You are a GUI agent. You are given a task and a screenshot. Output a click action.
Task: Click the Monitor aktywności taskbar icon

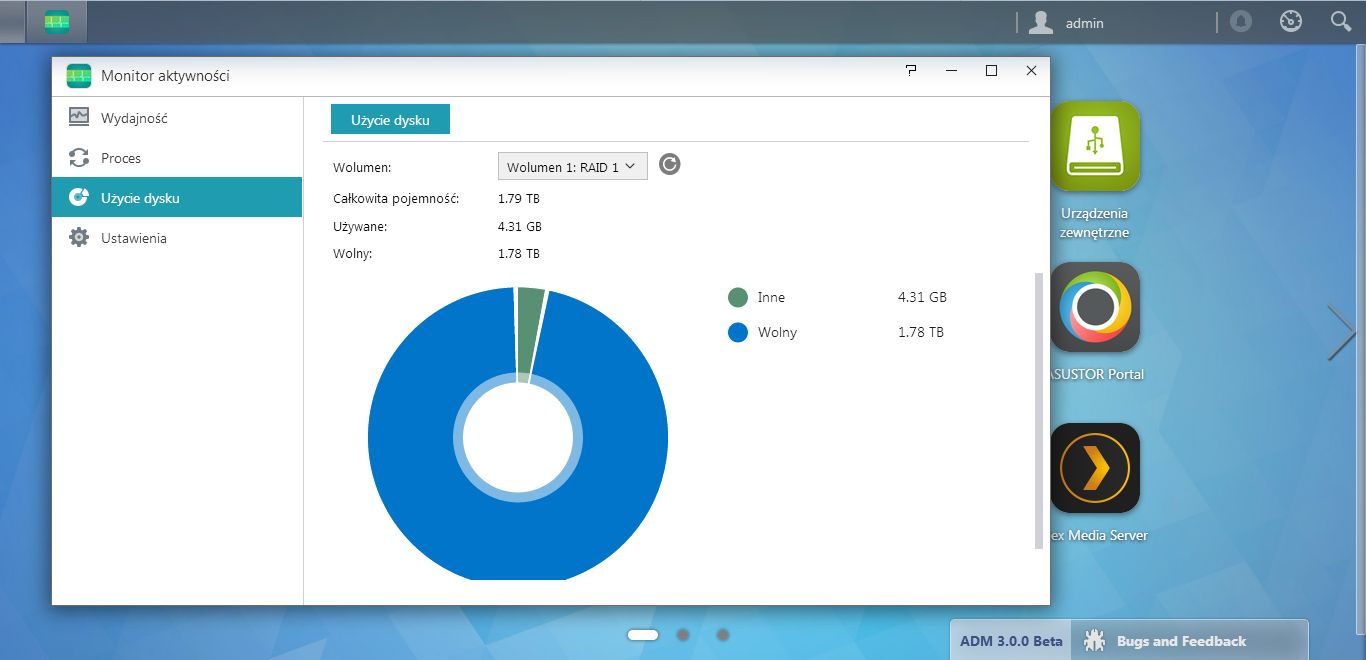57,22
